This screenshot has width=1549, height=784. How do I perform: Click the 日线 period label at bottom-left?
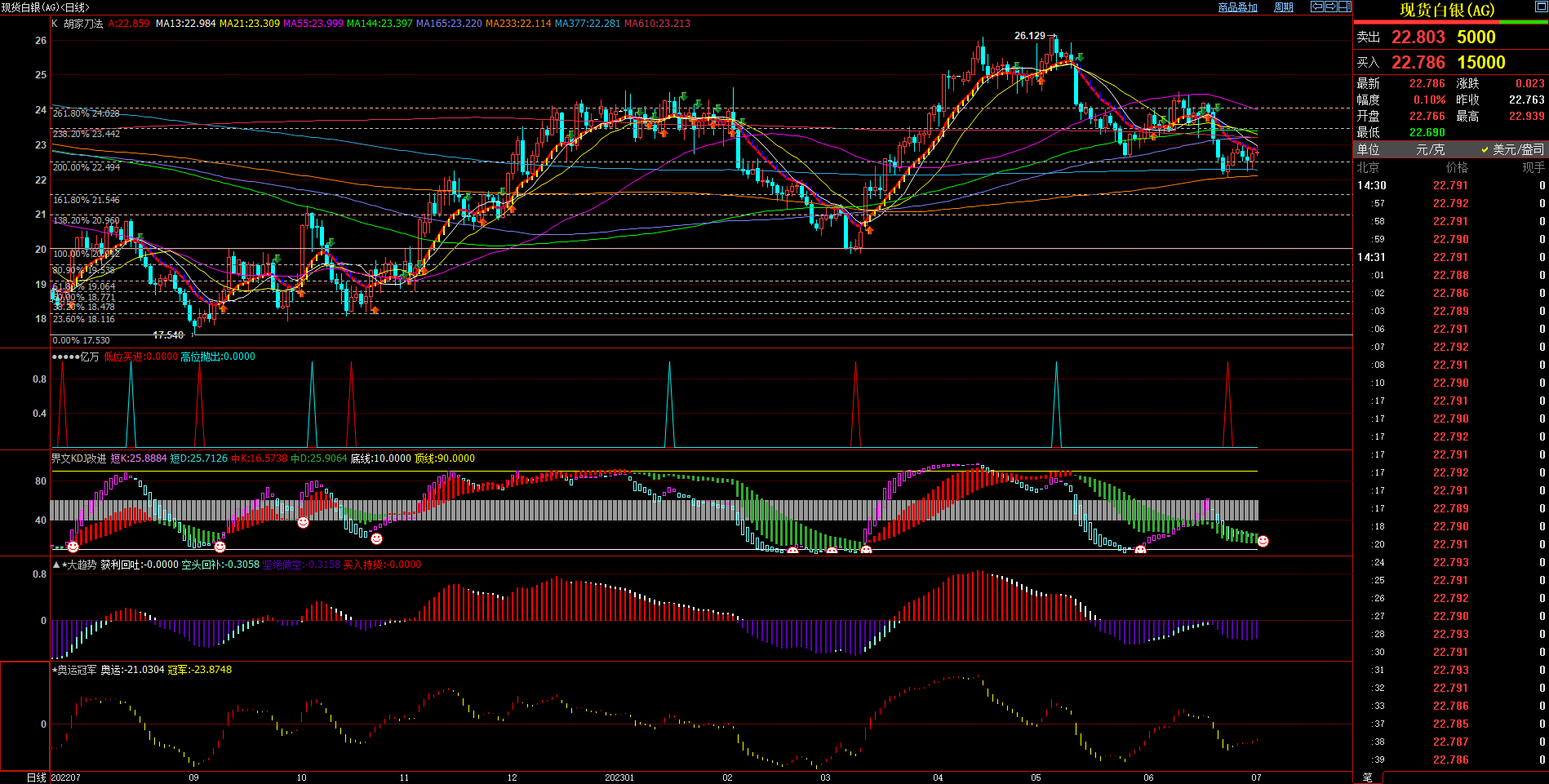[x=36, y=777]
